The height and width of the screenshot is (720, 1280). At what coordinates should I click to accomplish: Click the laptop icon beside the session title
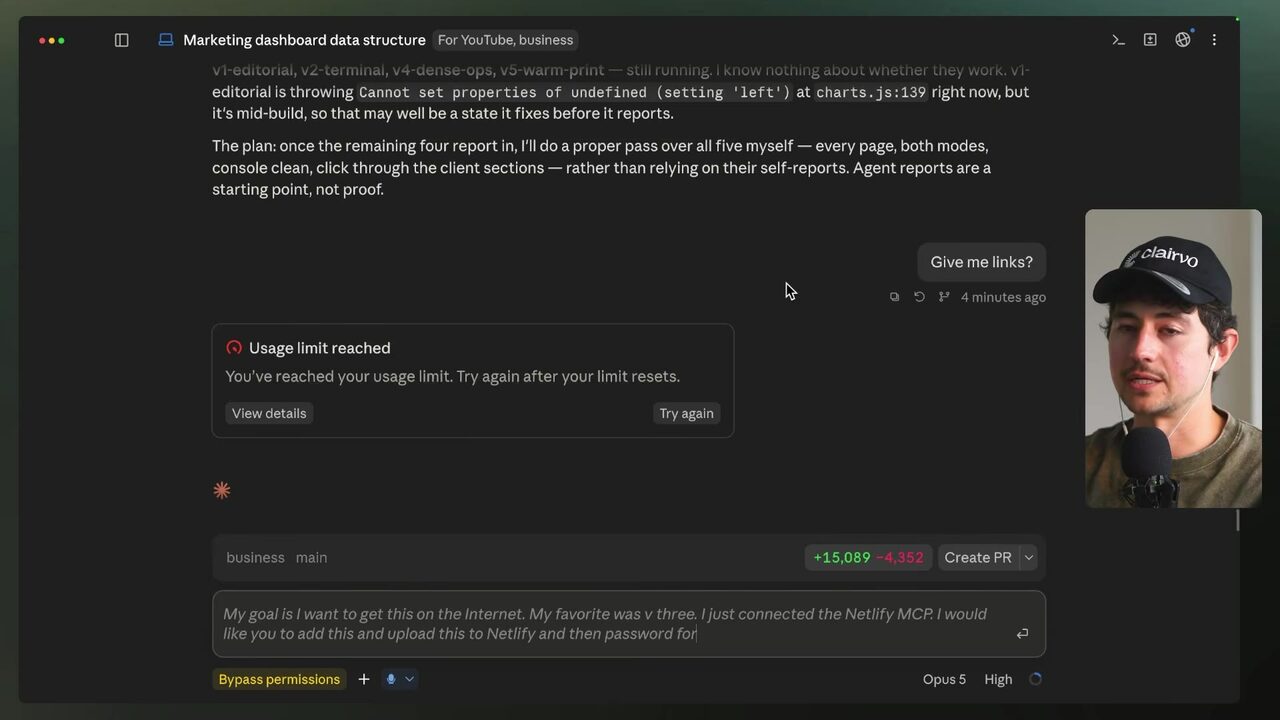pyautogui.click(x=166, y=40)
